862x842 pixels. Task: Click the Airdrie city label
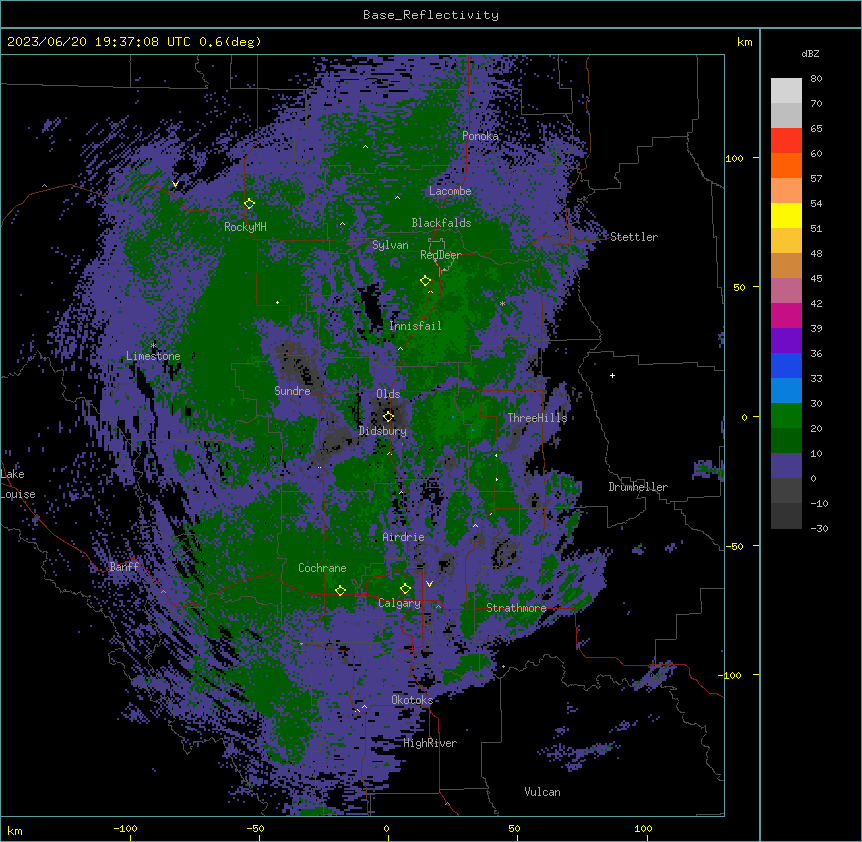403,537
